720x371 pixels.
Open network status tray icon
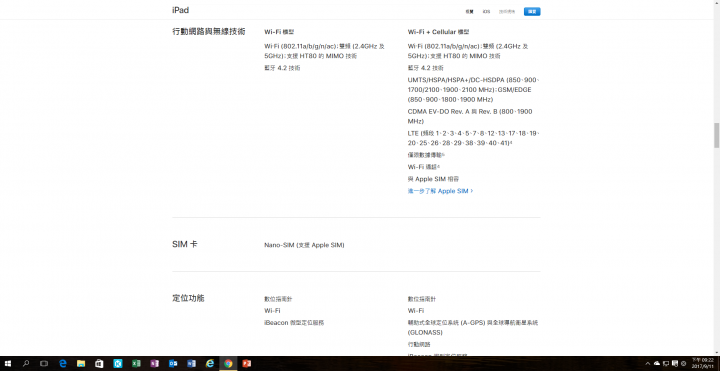coord(666,364)
